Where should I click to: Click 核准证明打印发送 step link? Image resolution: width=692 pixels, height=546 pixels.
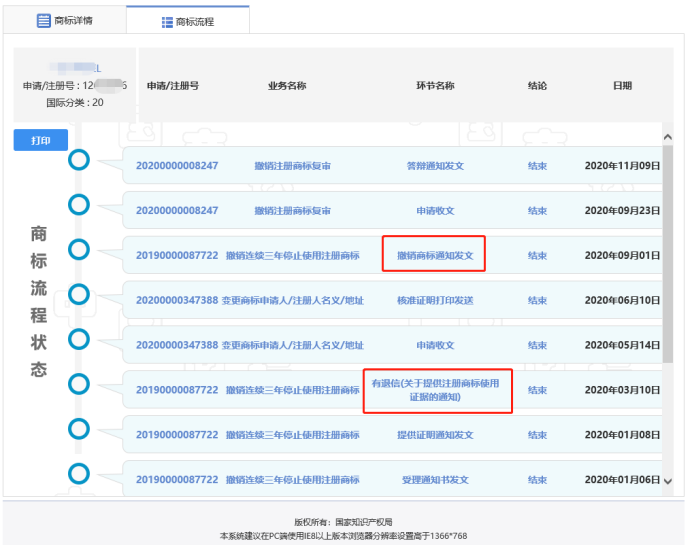coord(435,300)
